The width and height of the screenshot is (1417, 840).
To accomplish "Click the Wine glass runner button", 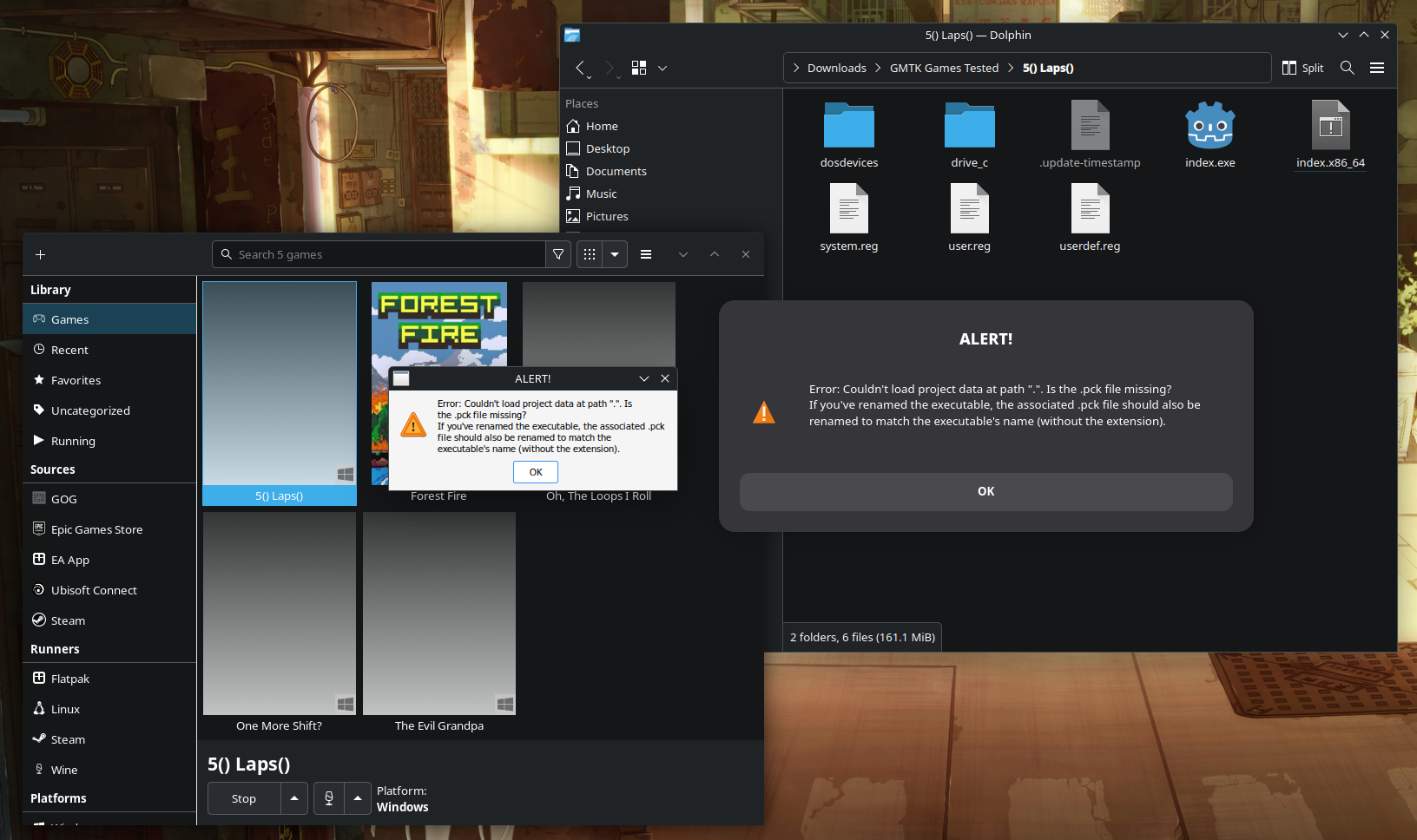I will coord(329,798).
